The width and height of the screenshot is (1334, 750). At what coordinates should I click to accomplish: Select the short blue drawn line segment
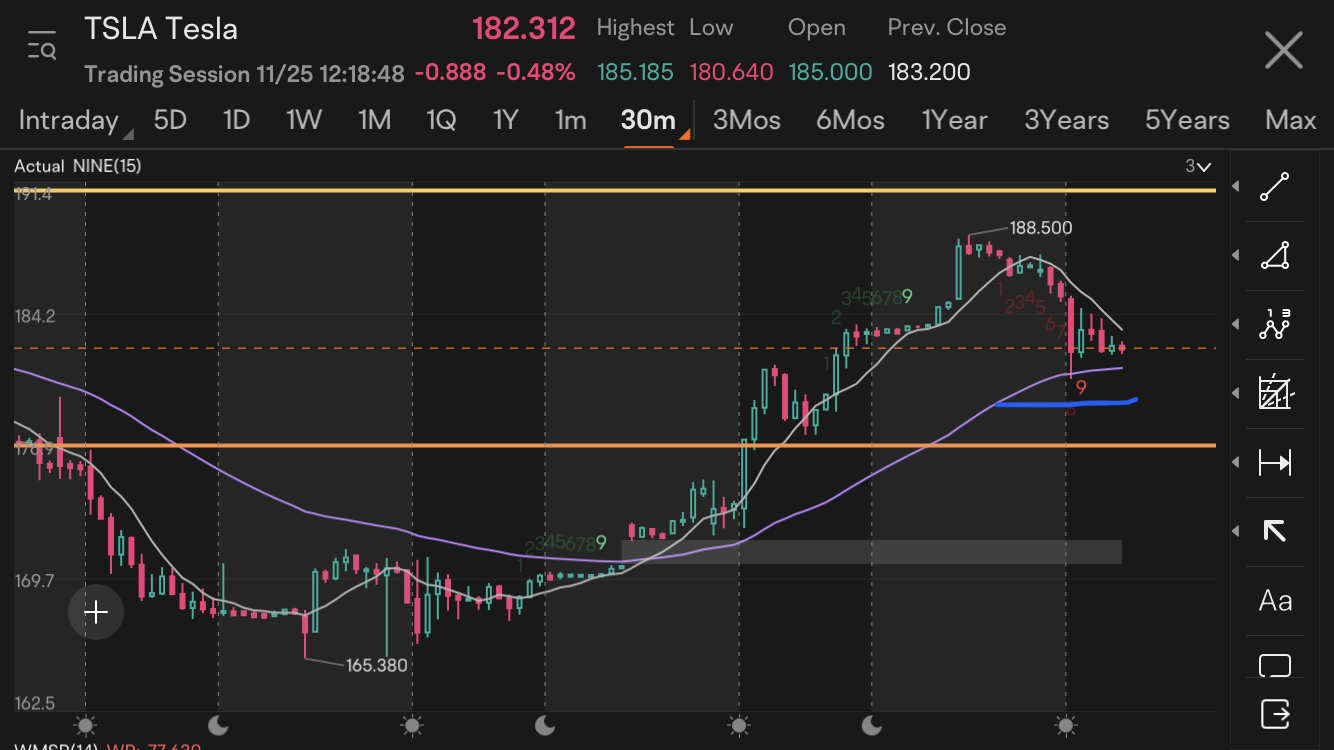click(1066, 404)
